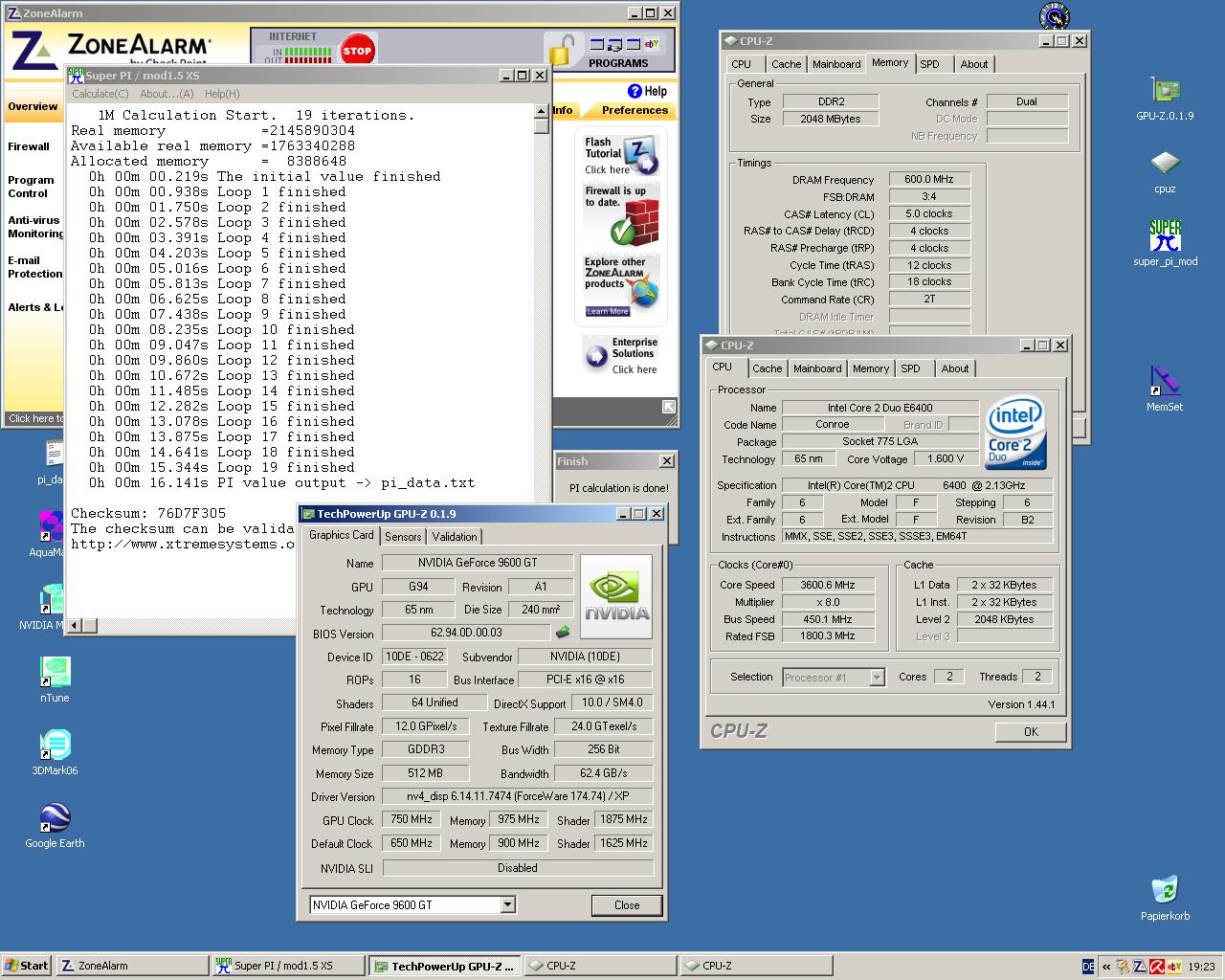Viewport: 1225px width, 980px height.
Task: Click the Intel Core 2 Duo logo in CPU-Z
Action: click(1016, 434)
